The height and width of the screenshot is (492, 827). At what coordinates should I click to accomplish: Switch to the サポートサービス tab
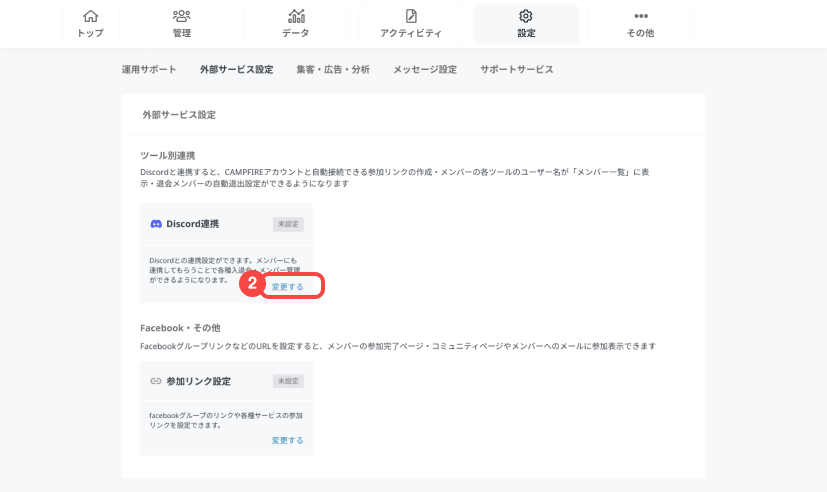(x=516, y=70)
